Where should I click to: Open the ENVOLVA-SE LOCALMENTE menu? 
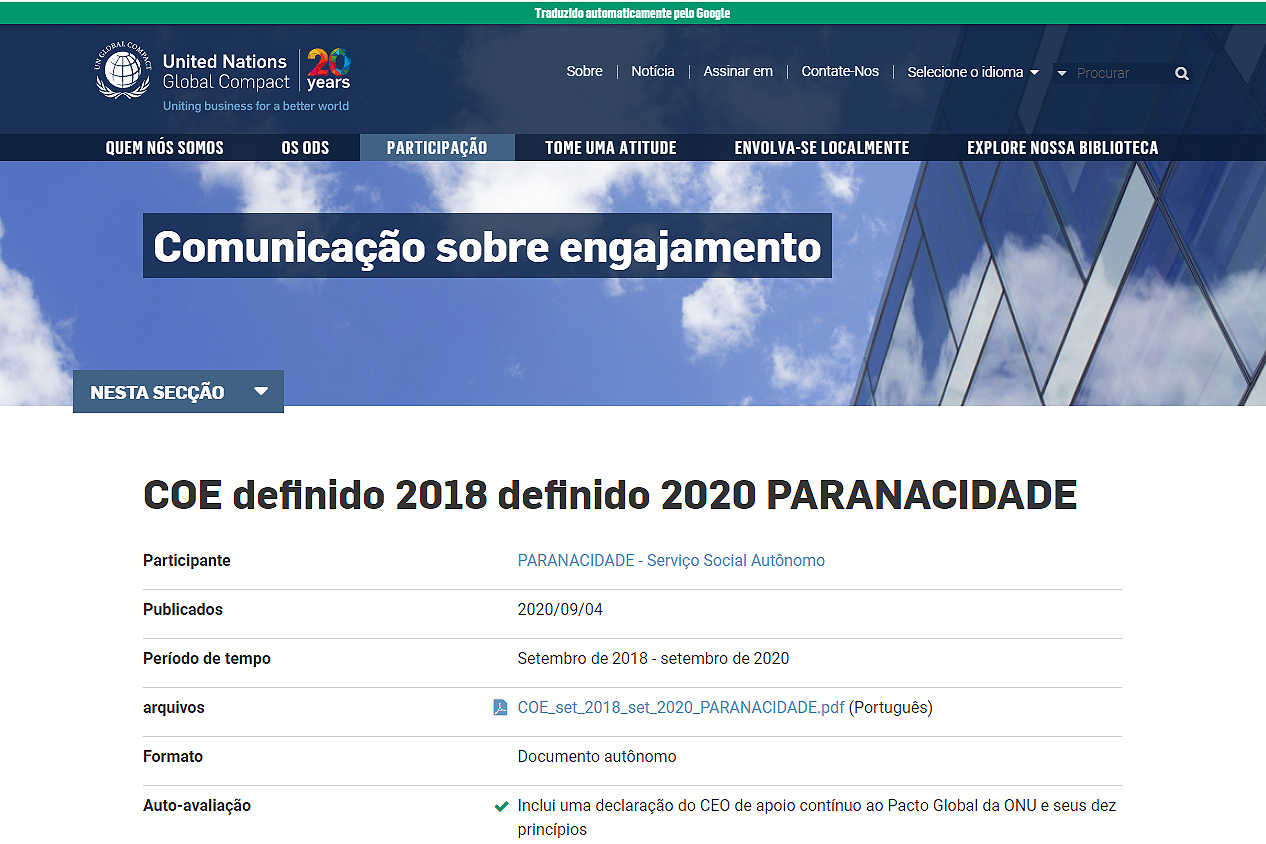coord(822,148)
